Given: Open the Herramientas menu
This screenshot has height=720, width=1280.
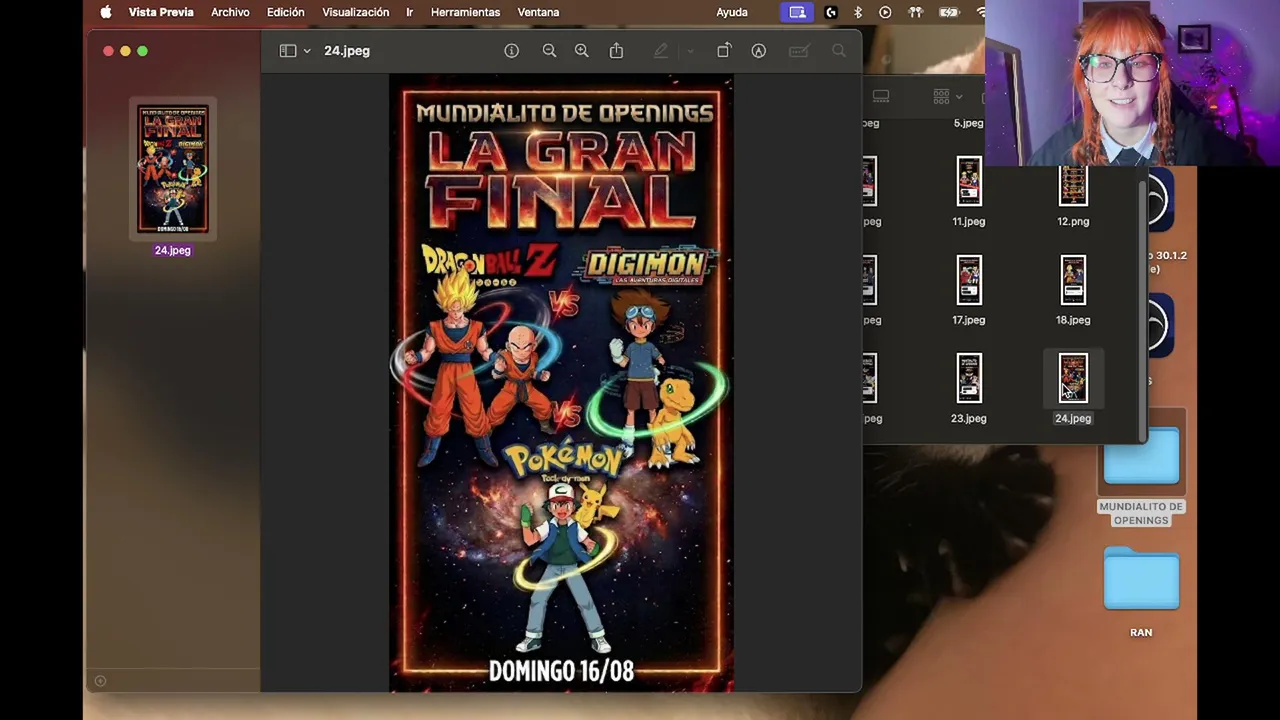Looking at the screenshot, I should coord(465,12).
